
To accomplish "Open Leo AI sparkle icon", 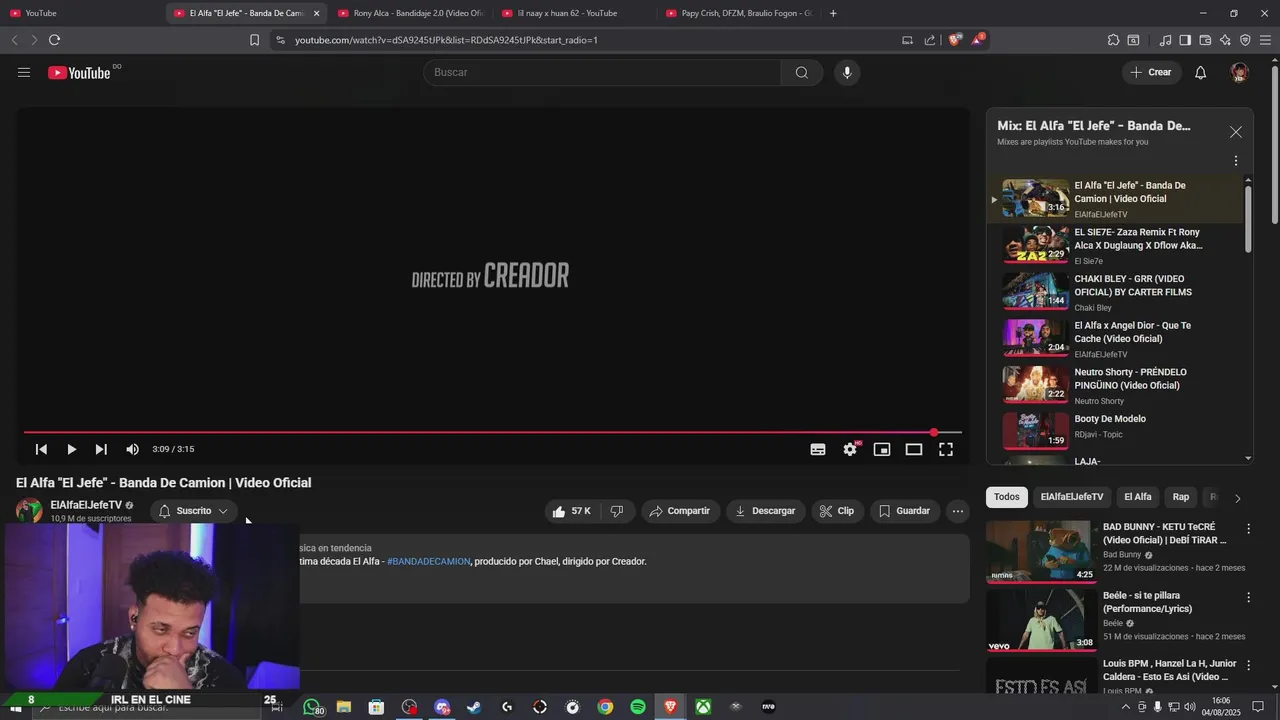I will click(1225, 40).
